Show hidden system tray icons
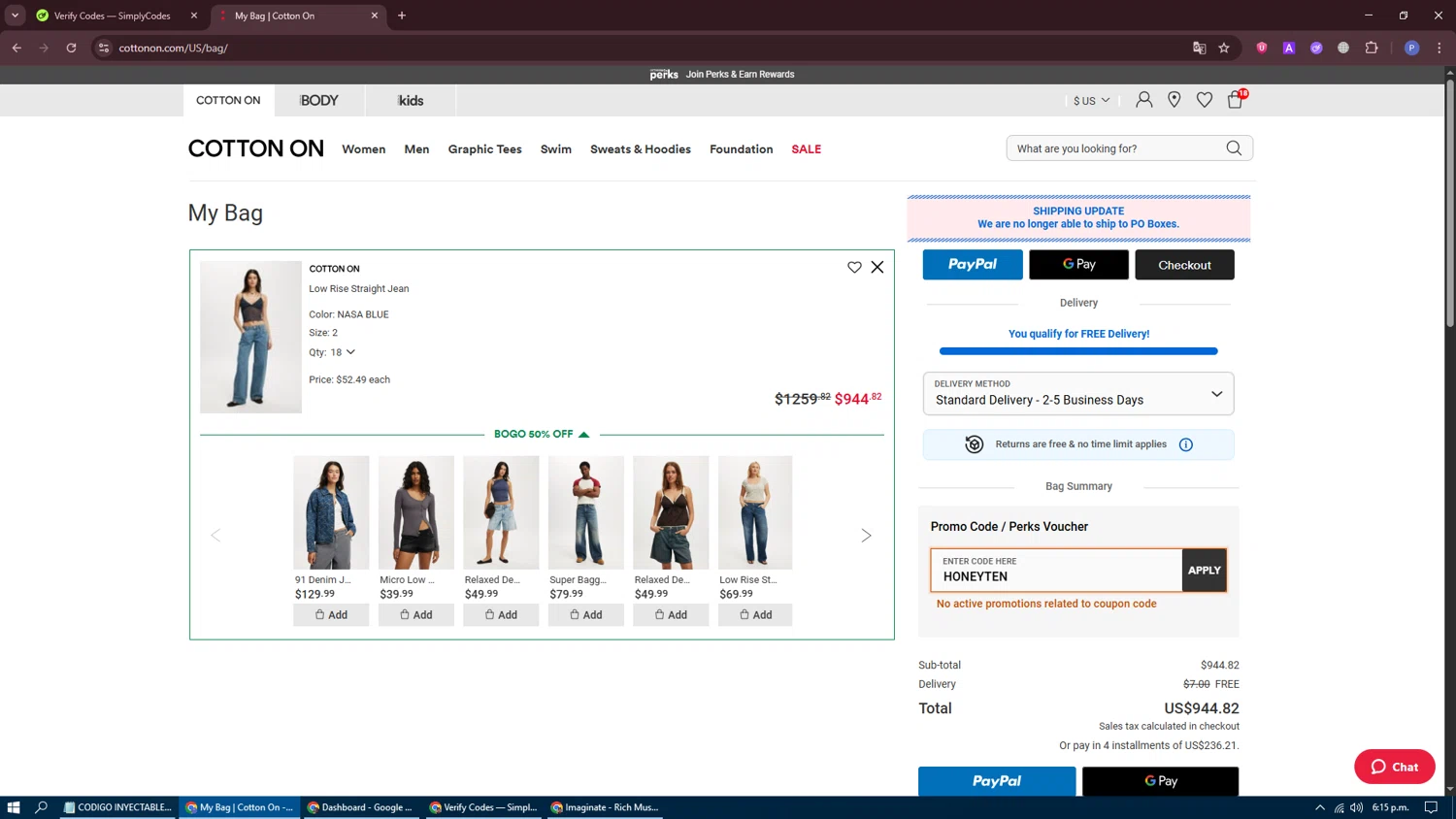The height and width of the screenshot is (819, 1456). (1320, 807)
